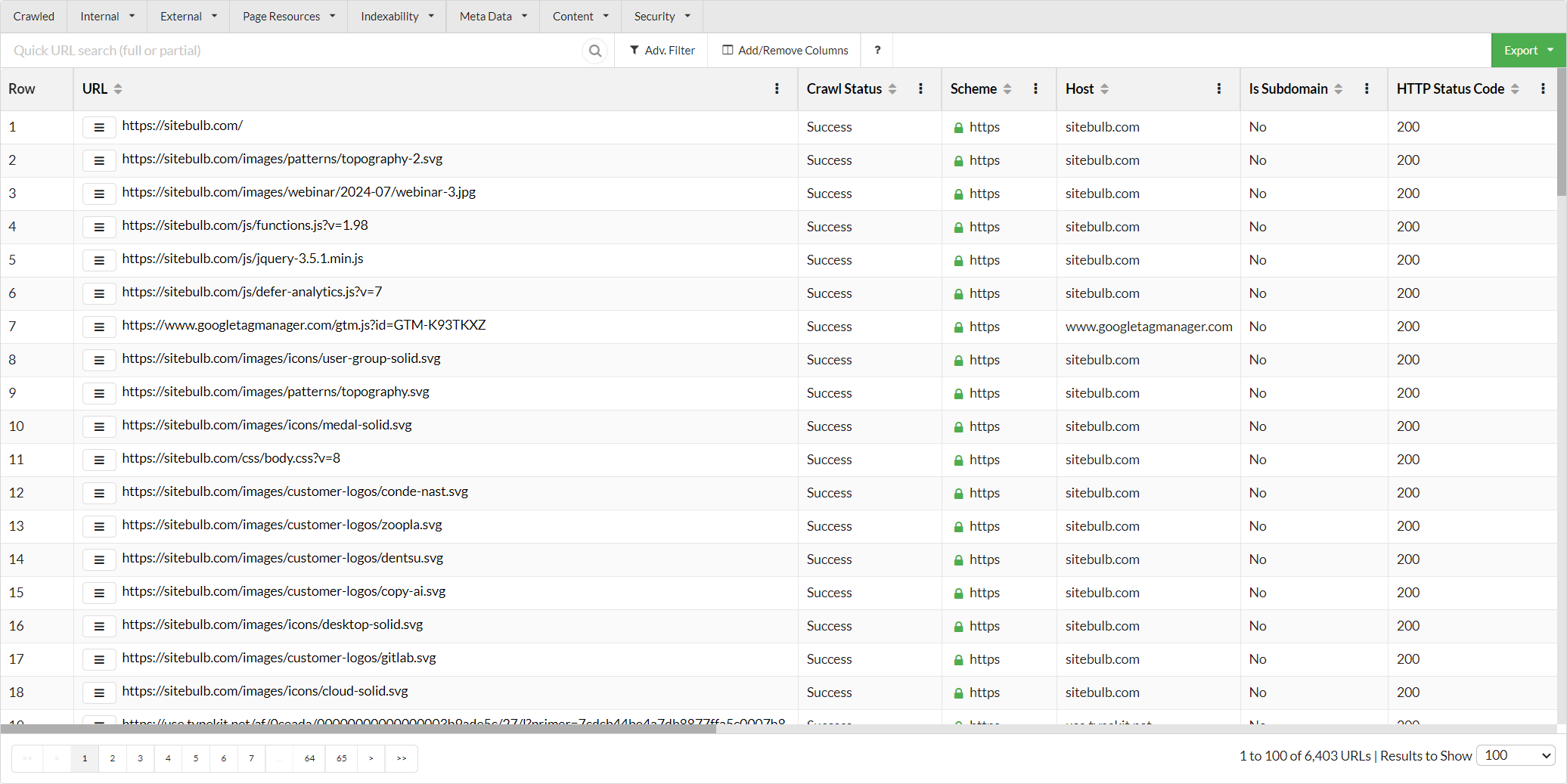This screenshot has height=784, width=1567.
Task: Switch to the Crawled tab
Action: click(34, 16)
